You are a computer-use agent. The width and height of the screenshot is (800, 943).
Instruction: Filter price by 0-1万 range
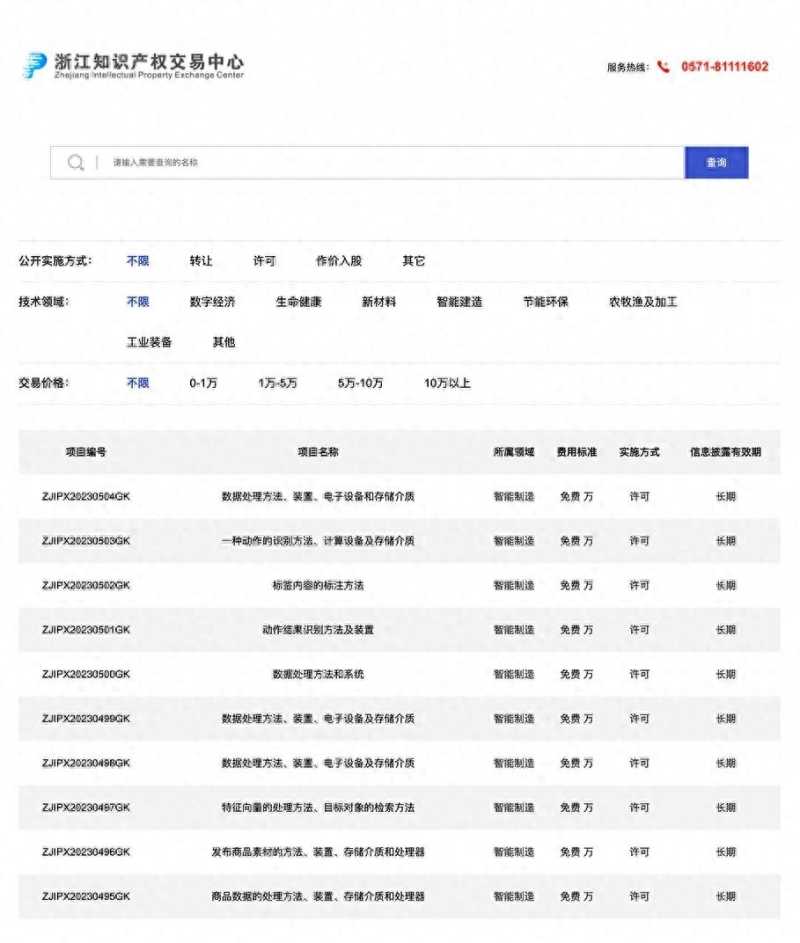[203, 383]
